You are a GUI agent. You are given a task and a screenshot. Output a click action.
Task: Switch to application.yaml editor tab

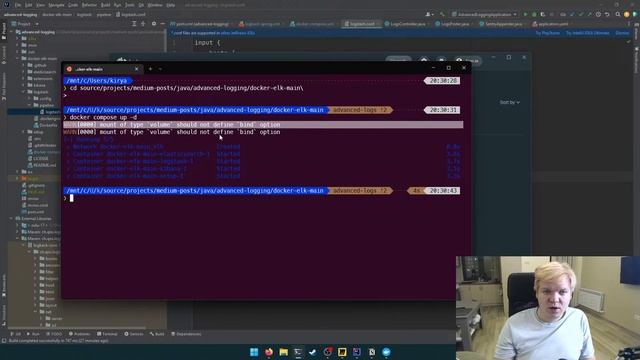pyautogui.click(x=552, y=24)
